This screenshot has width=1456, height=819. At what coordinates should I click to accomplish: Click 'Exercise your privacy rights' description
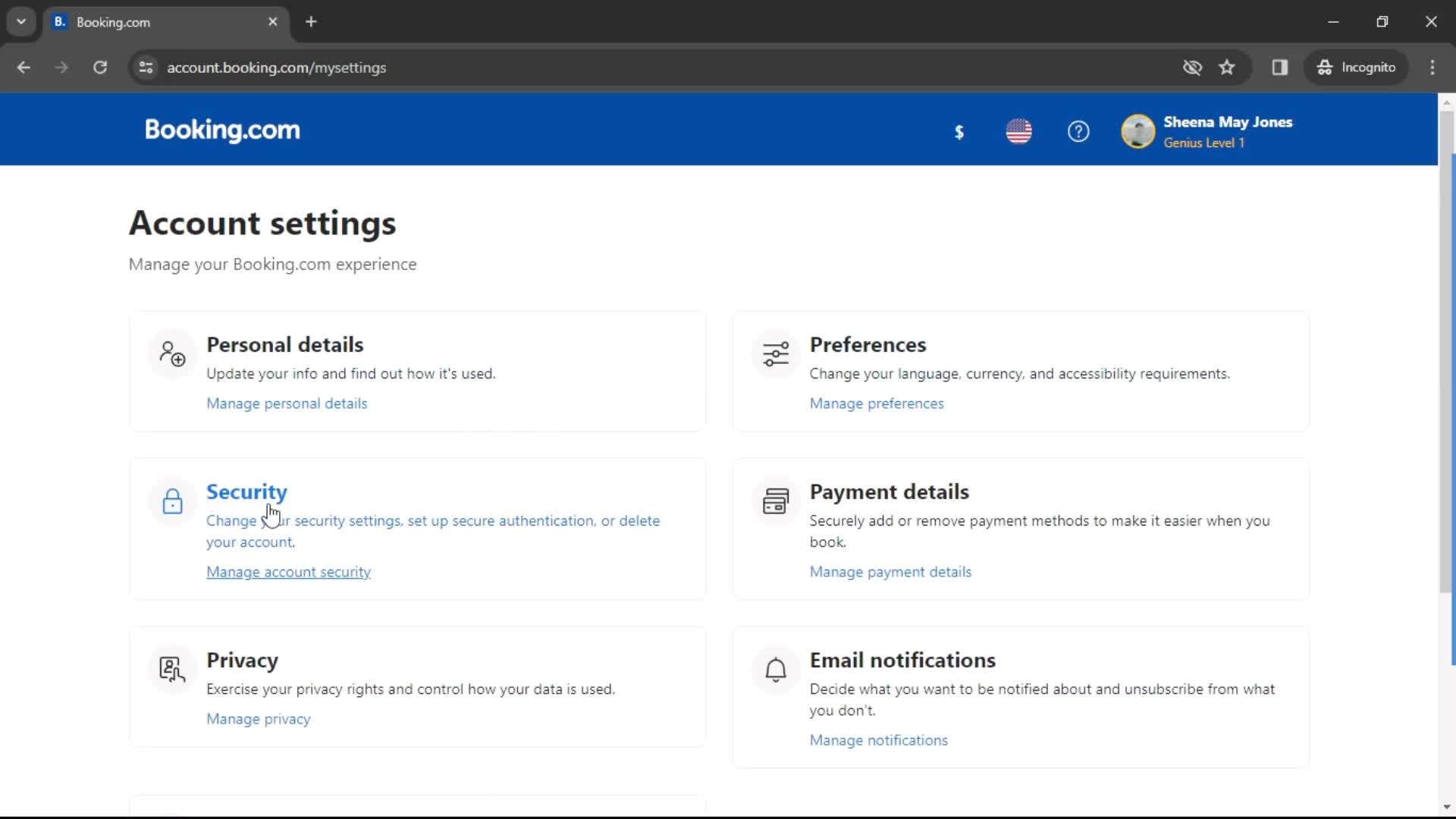(x=410, y=689)
